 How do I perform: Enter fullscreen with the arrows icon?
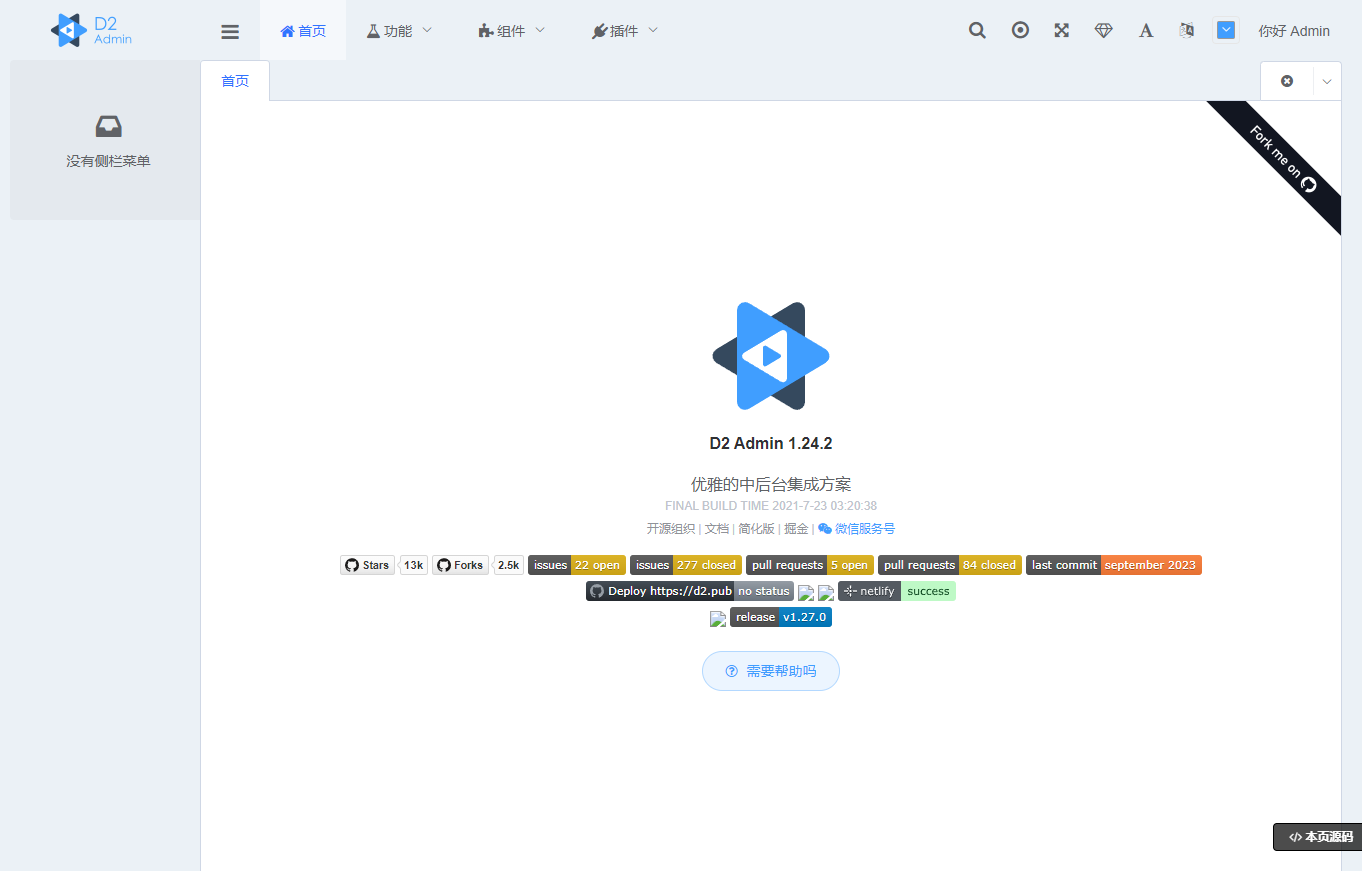tap(1062, 30)
